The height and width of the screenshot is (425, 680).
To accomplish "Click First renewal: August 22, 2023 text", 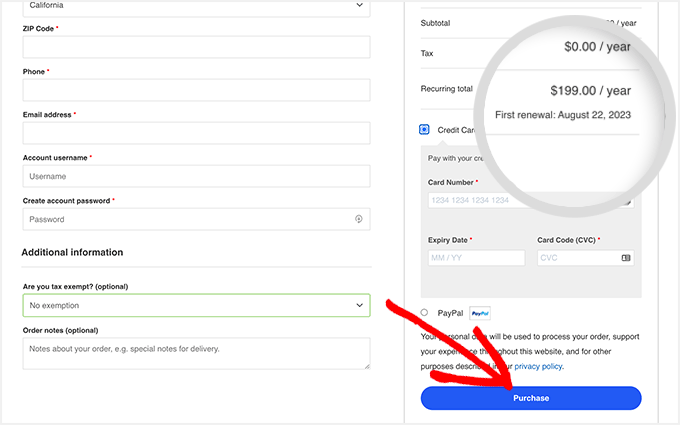I will 563,115.
